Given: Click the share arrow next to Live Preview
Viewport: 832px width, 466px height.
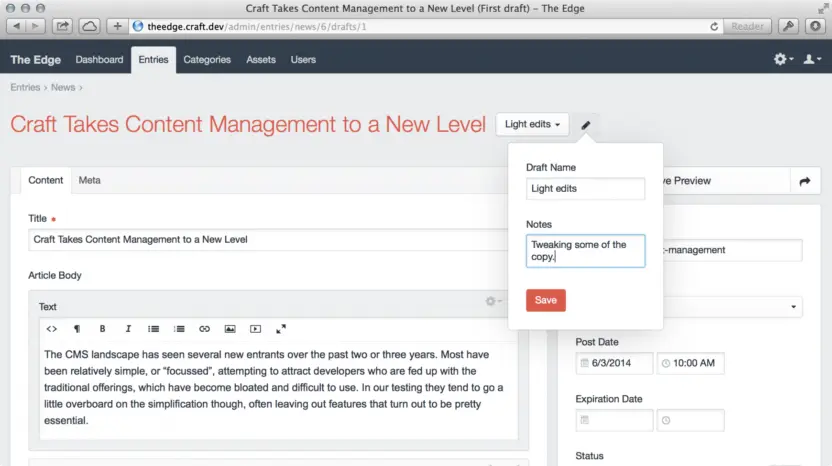Looking at the screenshot, I should pyautogui.click(x=805, y=181).
